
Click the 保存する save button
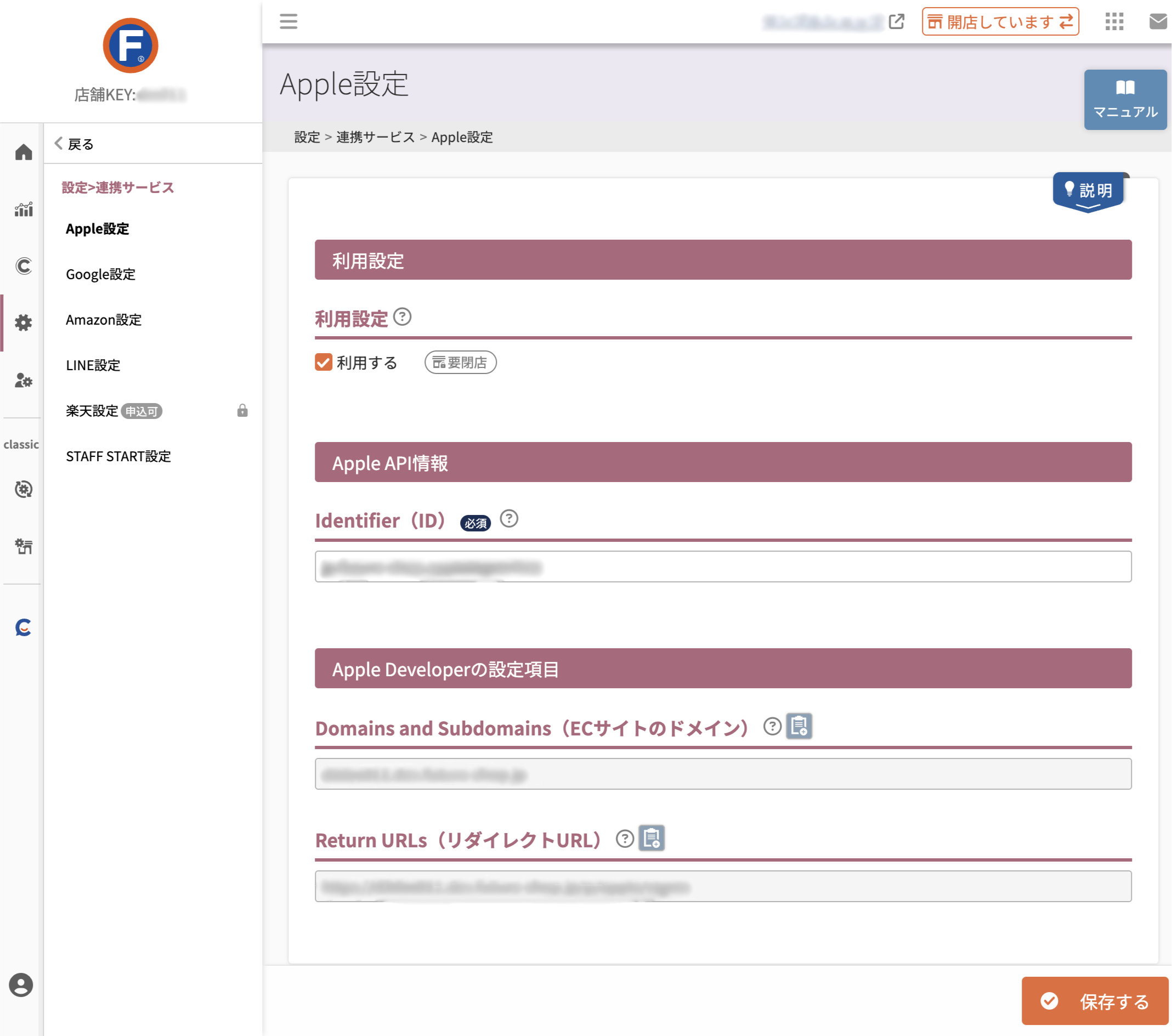pos(1095,1001)
